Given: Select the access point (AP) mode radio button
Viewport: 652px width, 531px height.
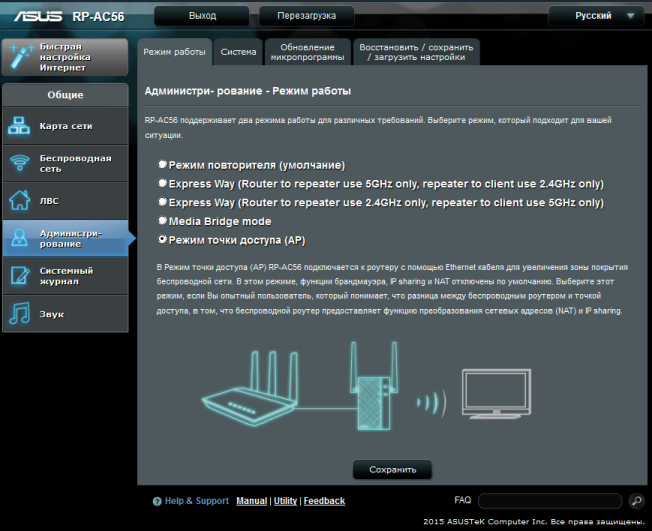Looking at the screenshot, I should pyautogui.click(x=162, y=239).
